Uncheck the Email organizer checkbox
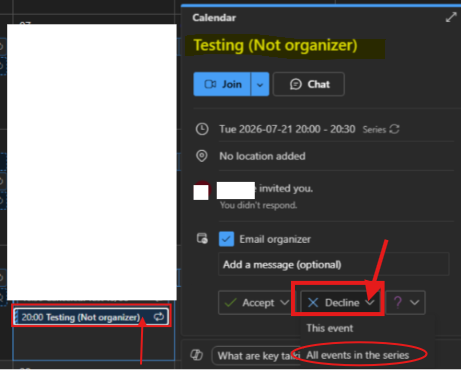This screenshot has width=461, height=370. (x=226, y=239)
